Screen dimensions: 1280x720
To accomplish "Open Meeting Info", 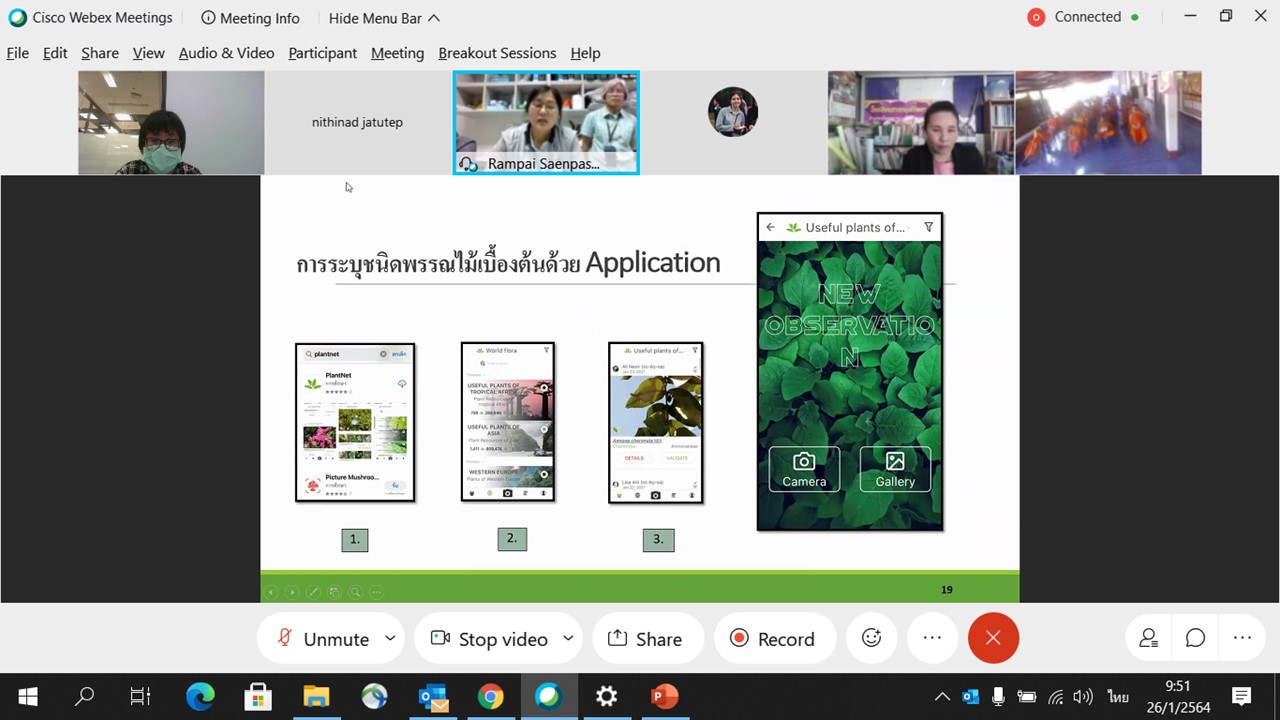I will tap(250, 18).
